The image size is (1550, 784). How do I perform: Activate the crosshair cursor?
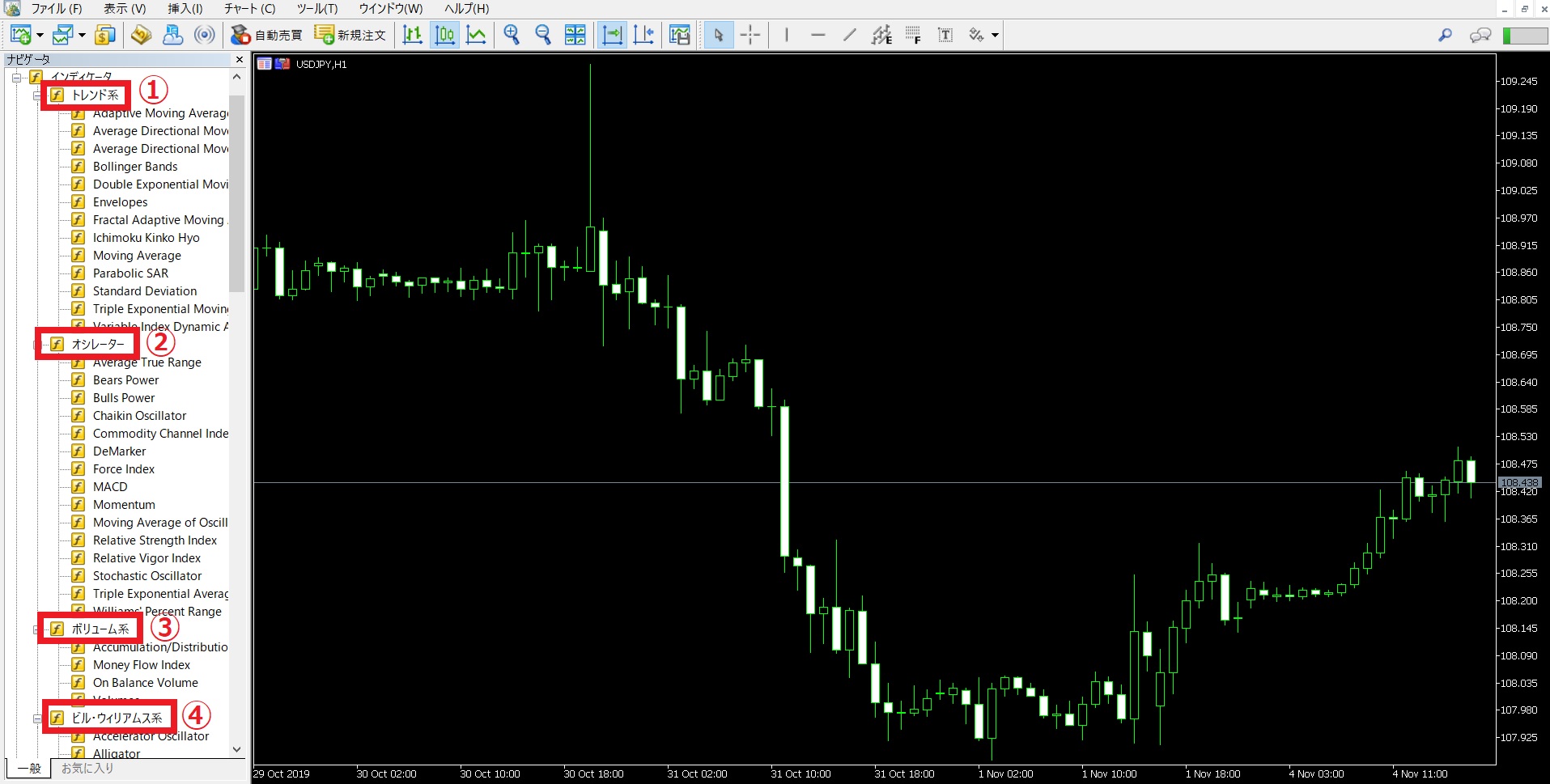750,35
